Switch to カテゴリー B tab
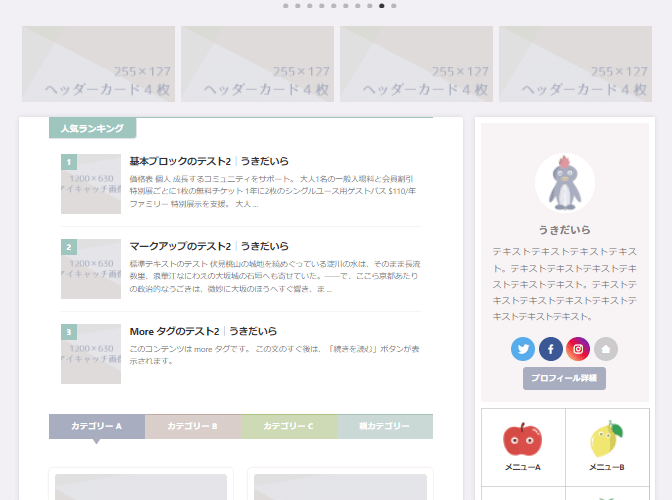 tap(193, 426)
